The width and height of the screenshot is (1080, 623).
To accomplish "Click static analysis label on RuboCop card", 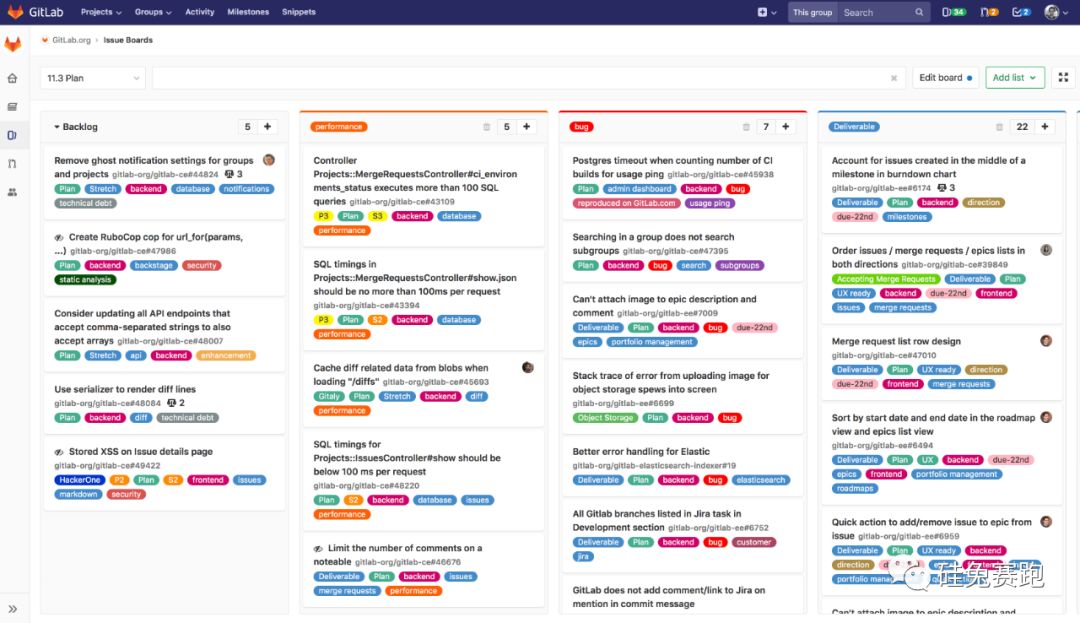I will pos(85,280).
